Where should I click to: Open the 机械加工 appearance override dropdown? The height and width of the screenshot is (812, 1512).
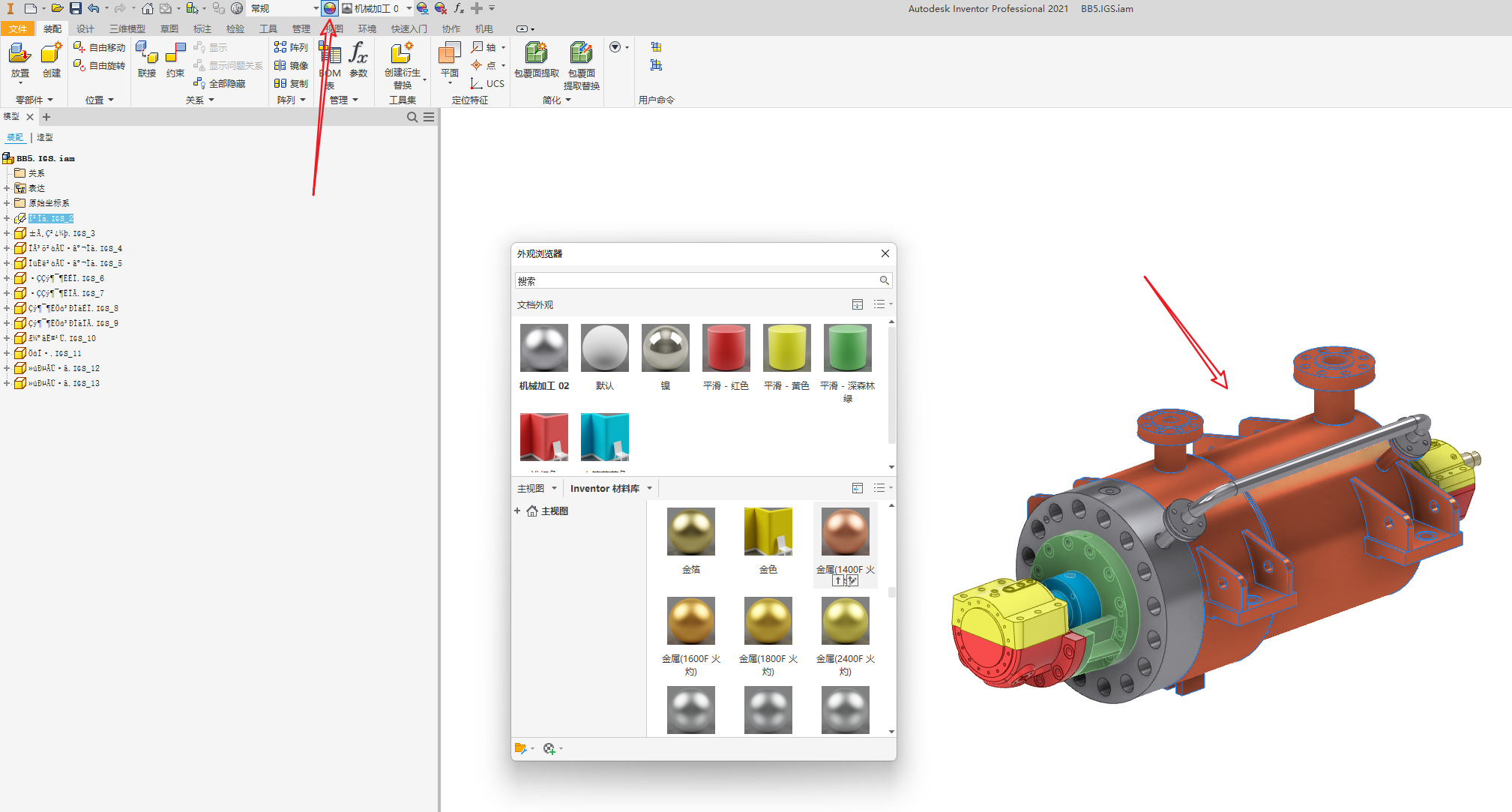click(409, 8)
